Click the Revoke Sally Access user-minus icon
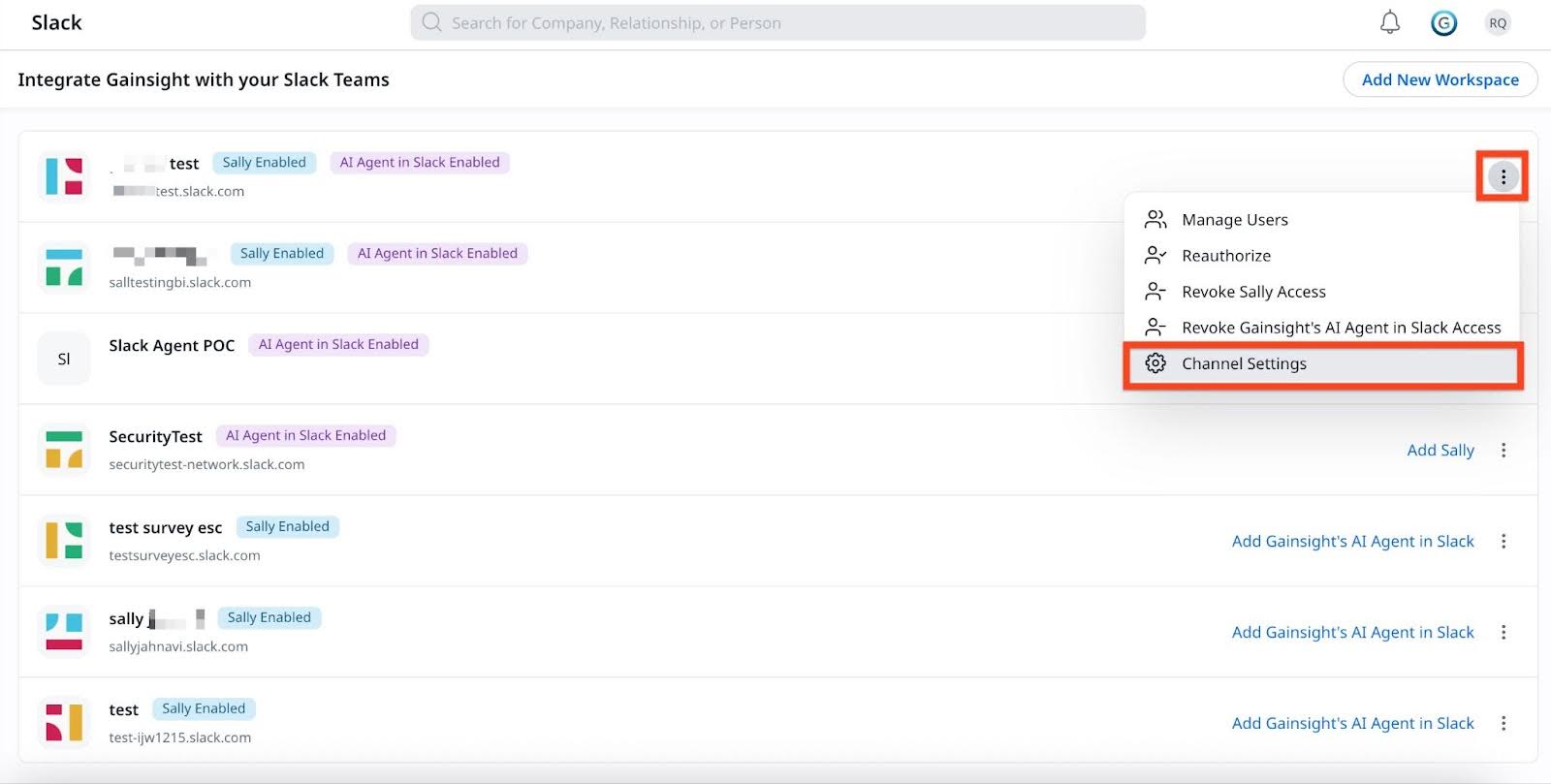The height and width of the screenshot is (784, 1551). 1155,292
